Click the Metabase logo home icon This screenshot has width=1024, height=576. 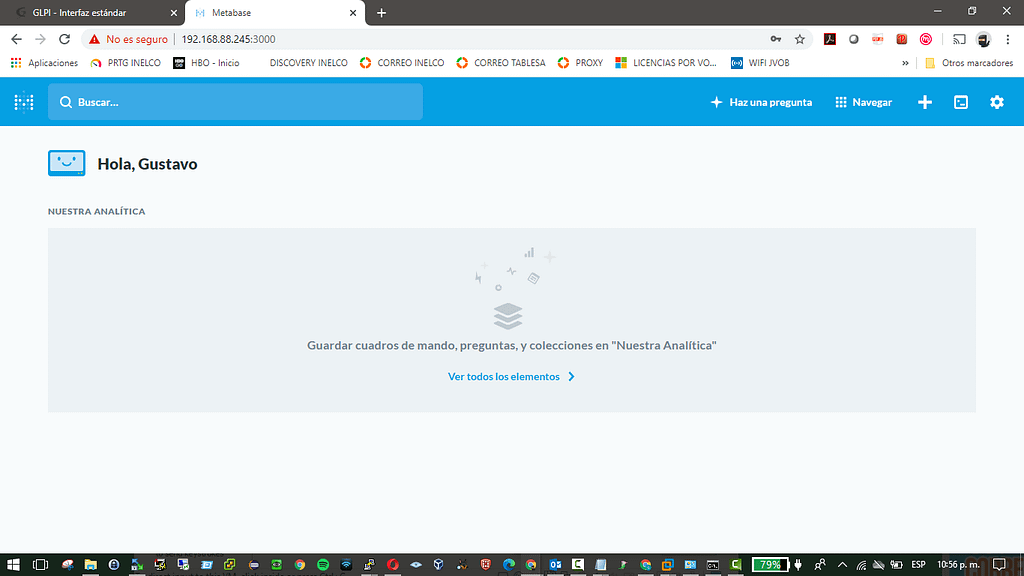click(24, 102)
